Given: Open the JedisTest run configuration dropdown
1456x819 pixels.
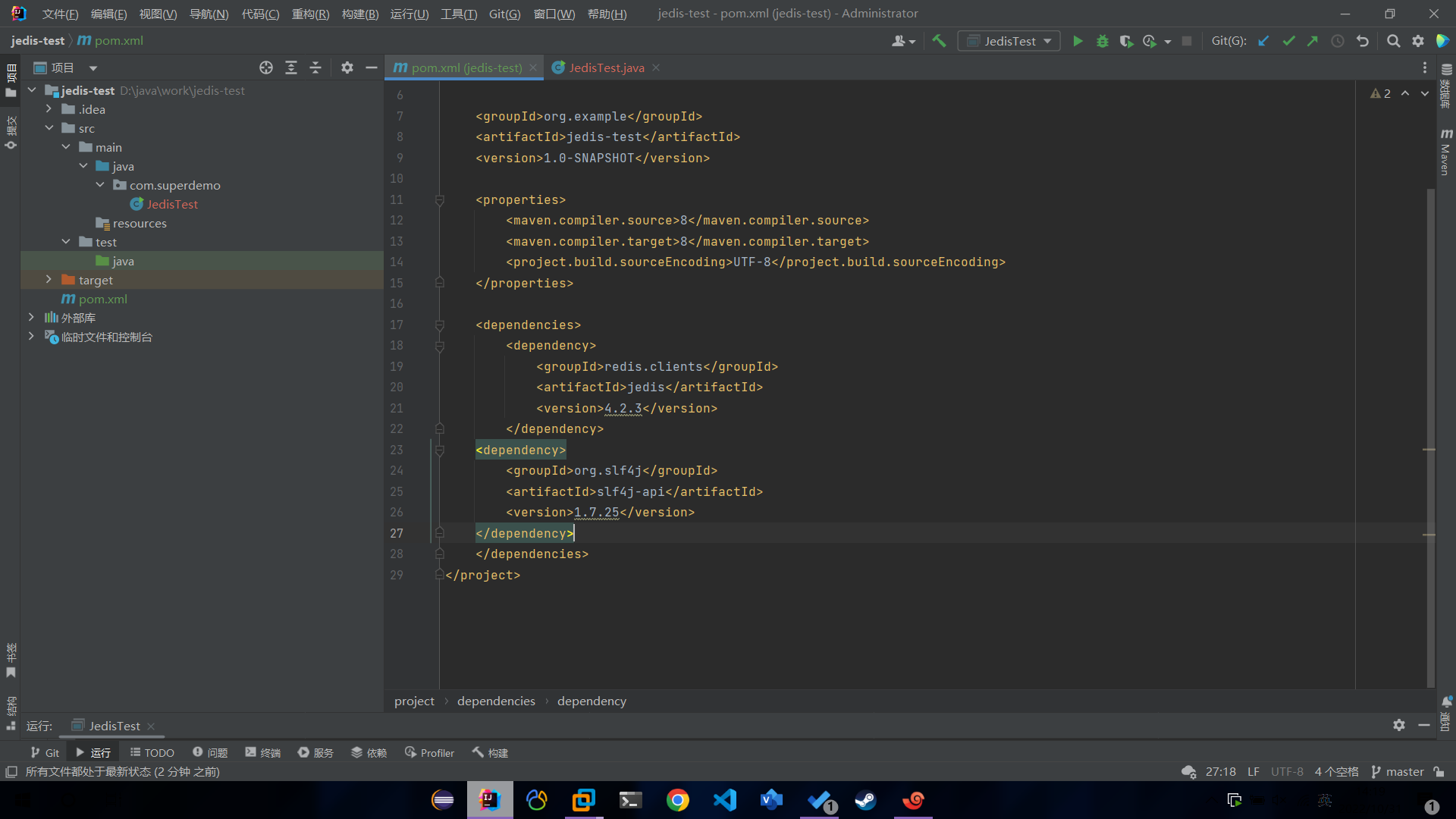Looking at the screenshot, I should coord(1009,41).
